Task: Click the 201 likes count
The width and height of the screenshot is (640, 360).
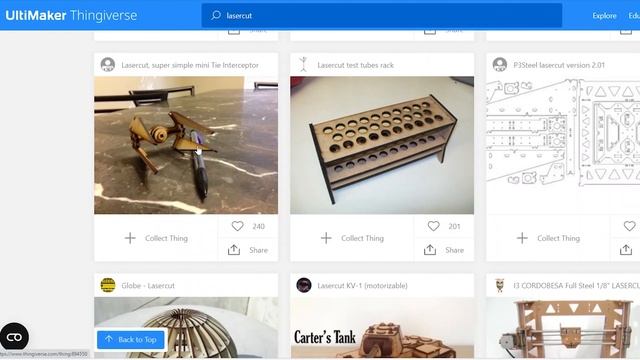Action: 454,226
